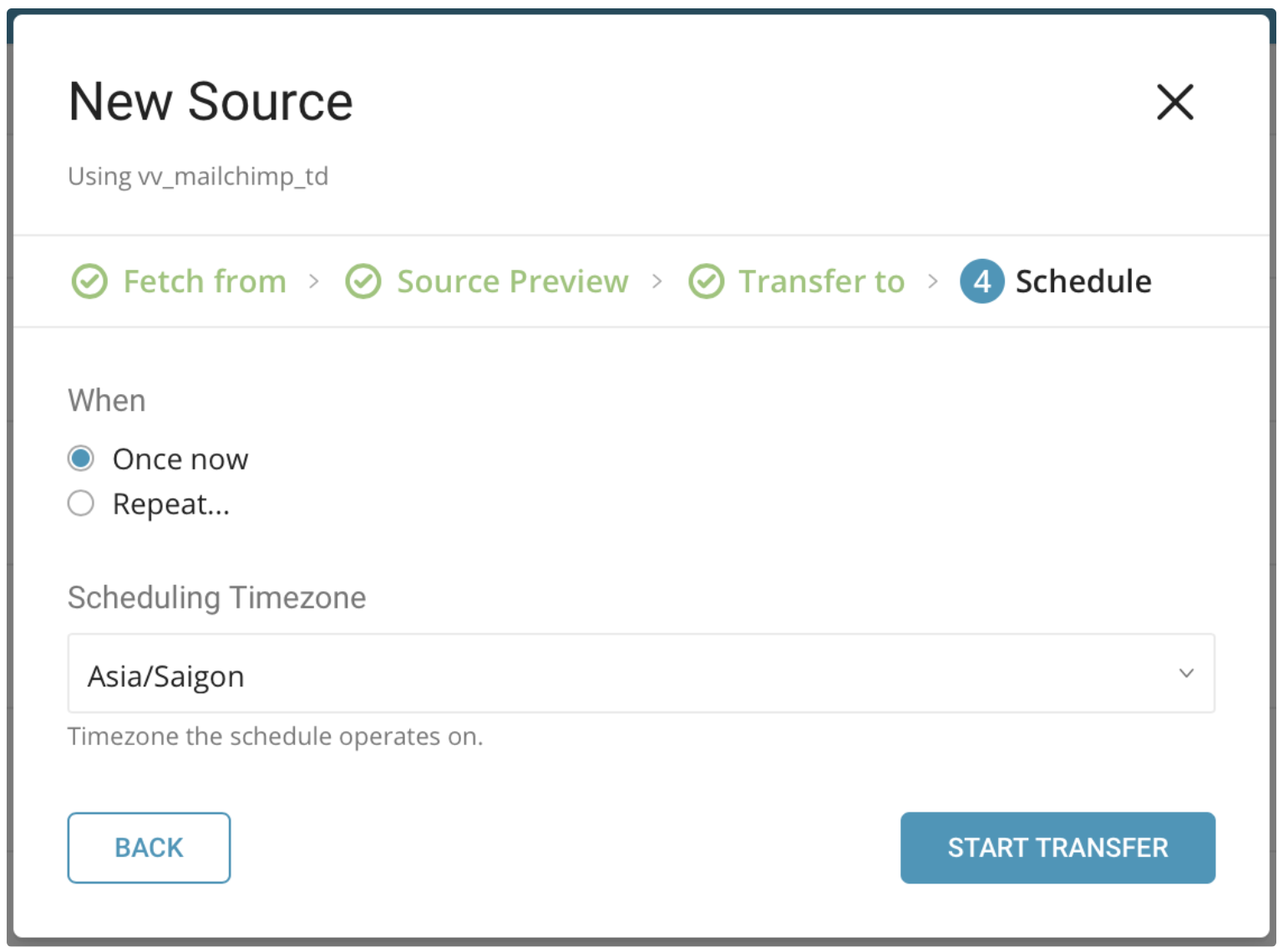
Task: Select the Once now radio button
Action: point(81,458)
